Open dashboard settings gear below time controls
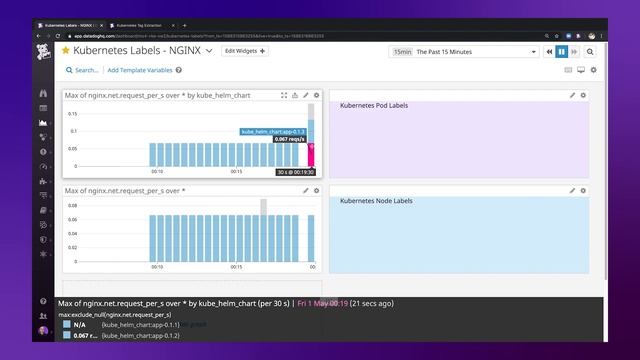 tap(593, 70)
